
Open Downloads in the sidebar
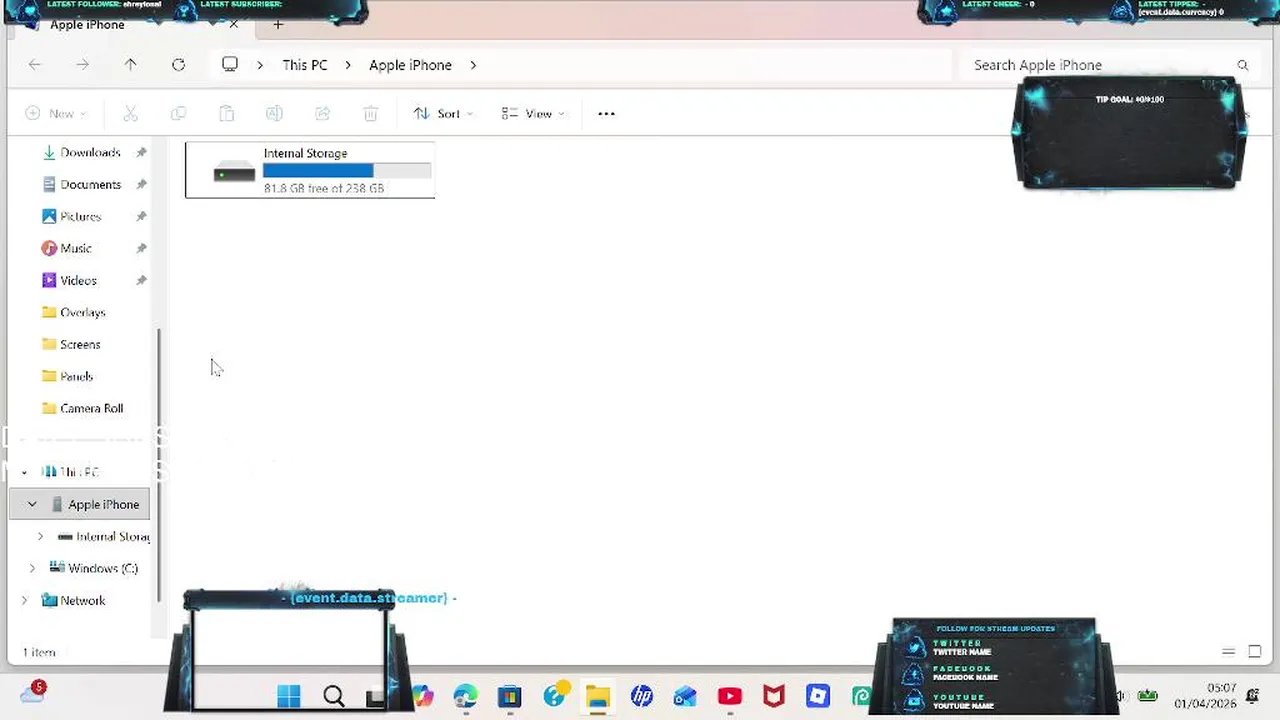[x=90, y=153]
